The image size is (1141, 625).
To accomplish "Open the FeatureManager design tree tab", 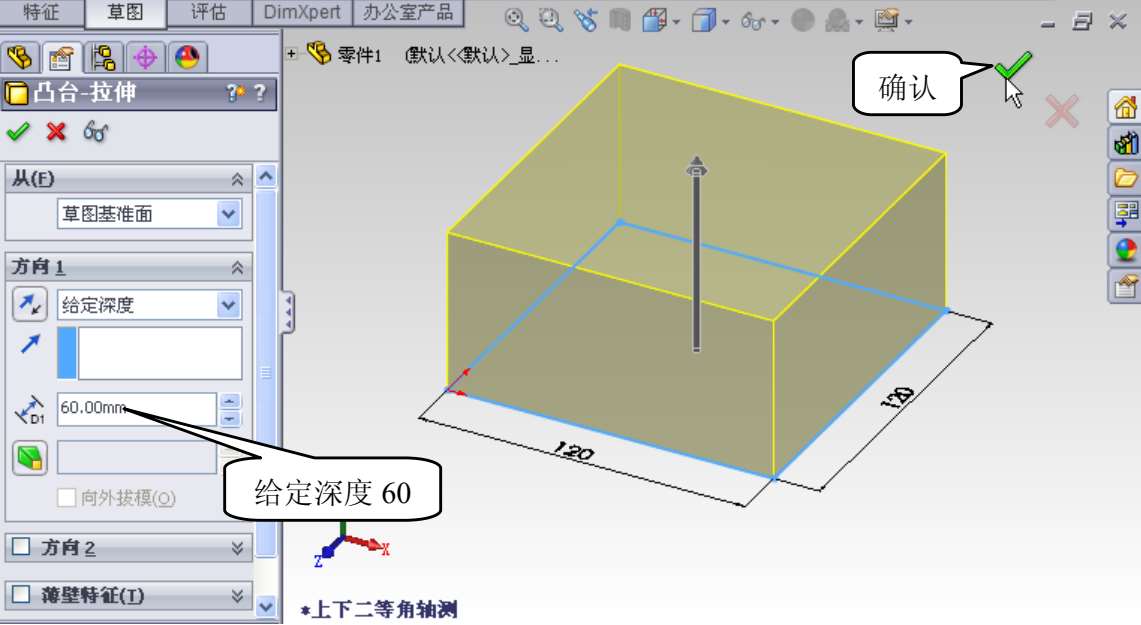I will 23,58.
